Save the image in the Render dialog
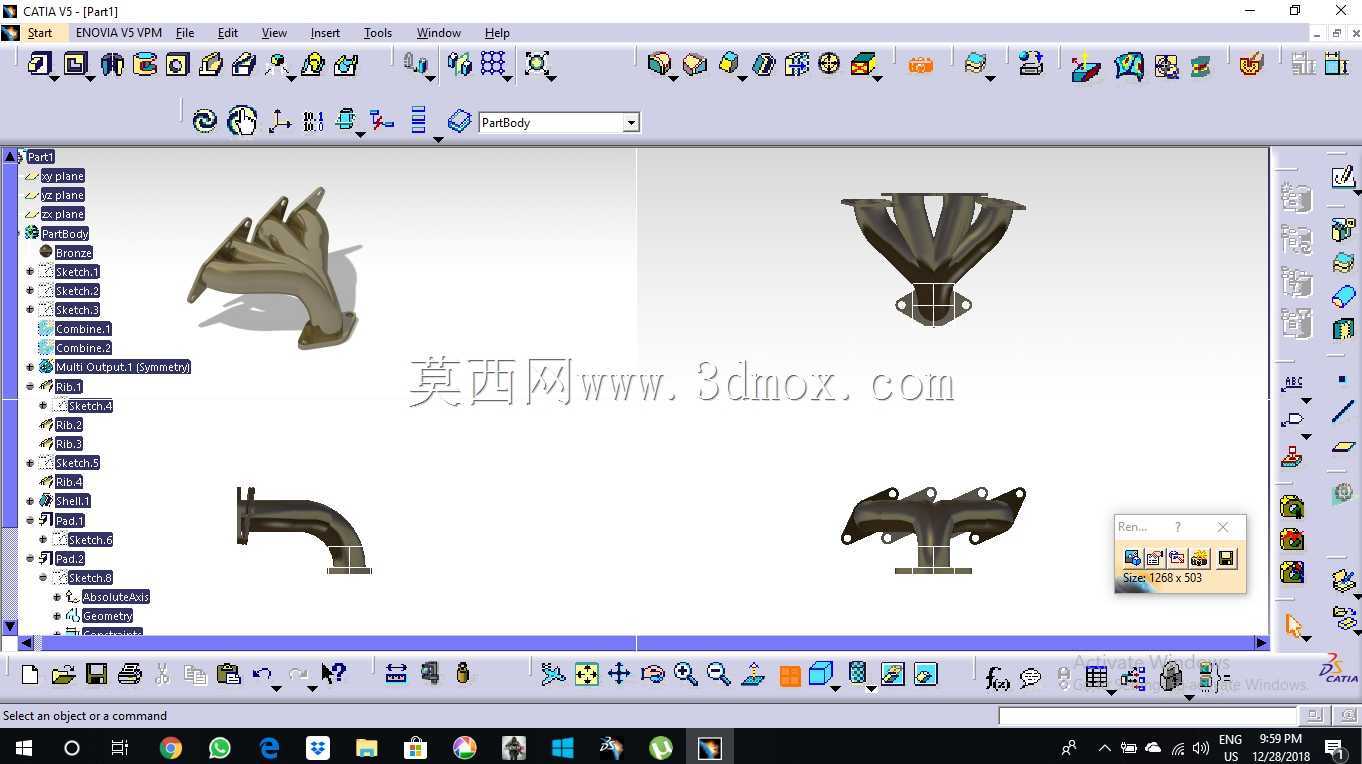1362x764 pixels. coord(1226,558)
